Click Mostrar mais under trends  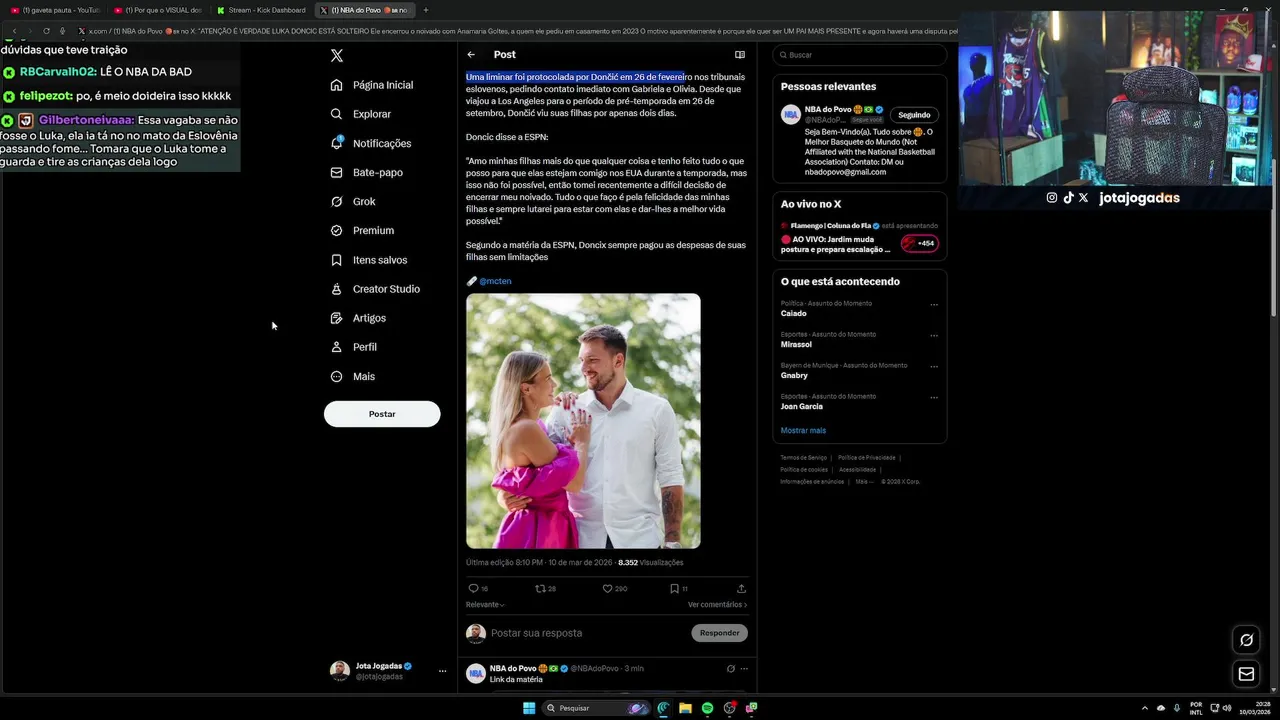(x=803, y=431)
